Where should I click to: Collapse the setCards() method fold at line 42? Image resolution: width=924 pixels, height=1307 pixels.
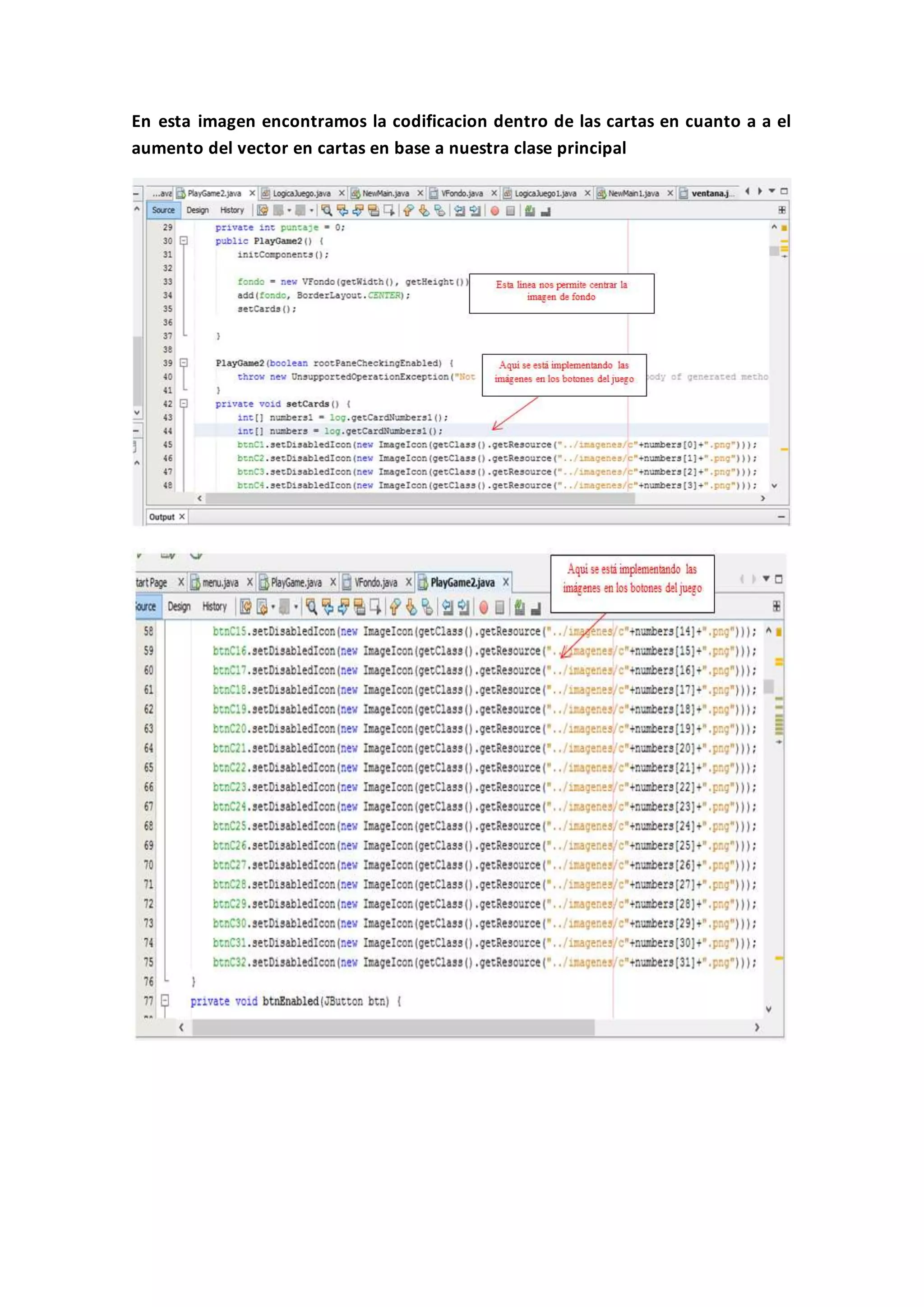click(x=184, y=403)
